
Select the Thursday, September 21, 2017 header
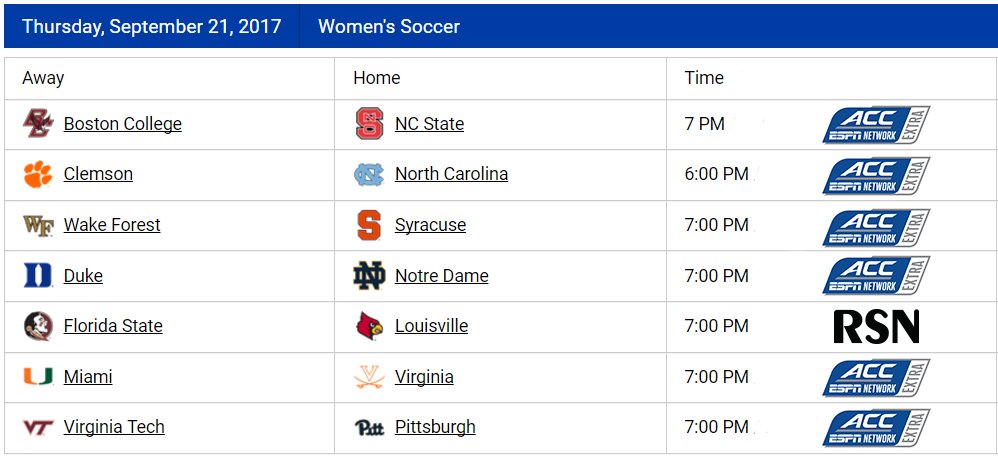point(151,26)
